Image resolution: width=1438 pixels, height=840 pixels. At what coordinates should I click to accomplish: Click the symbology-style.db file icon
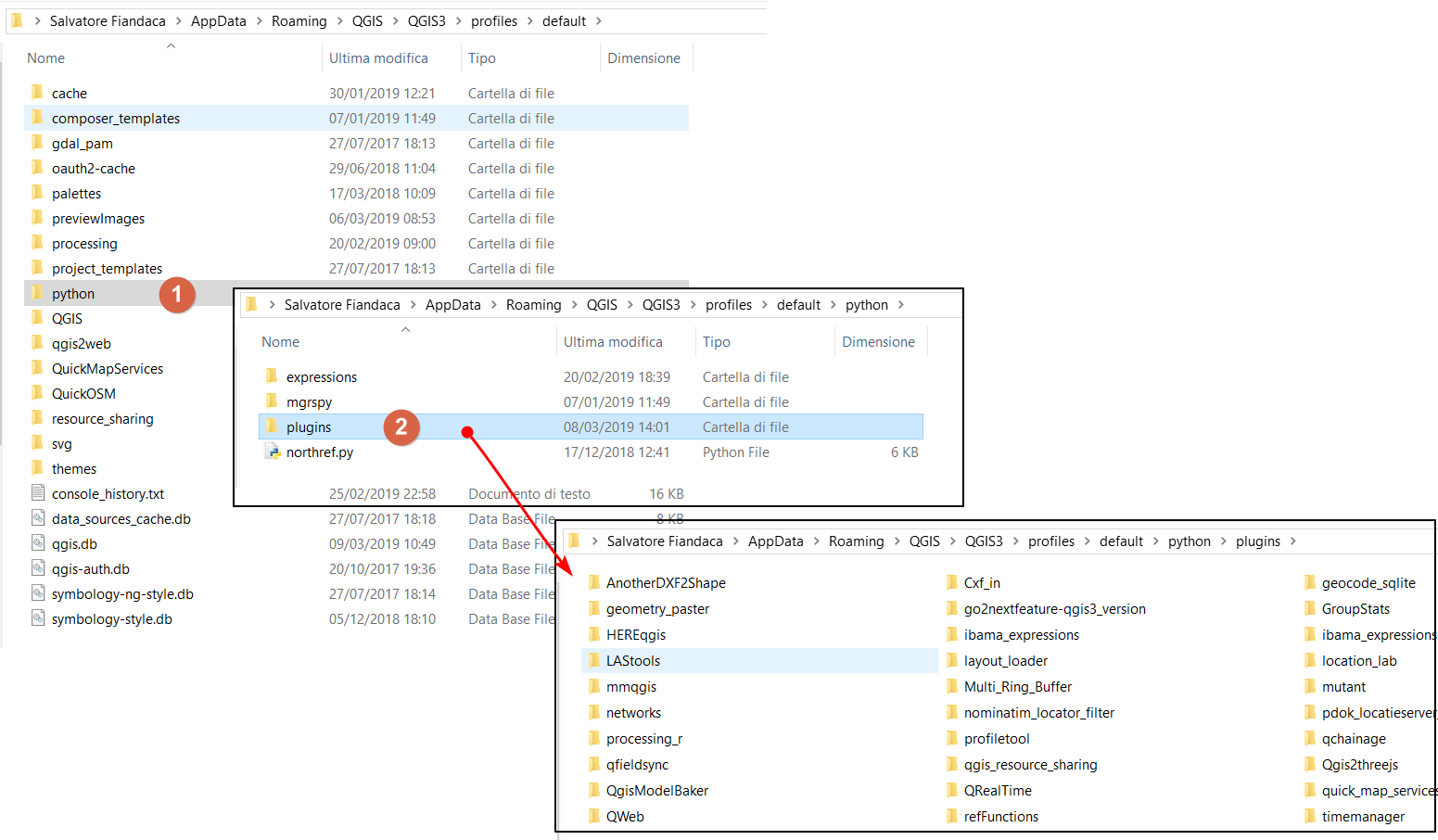[38, 618]
